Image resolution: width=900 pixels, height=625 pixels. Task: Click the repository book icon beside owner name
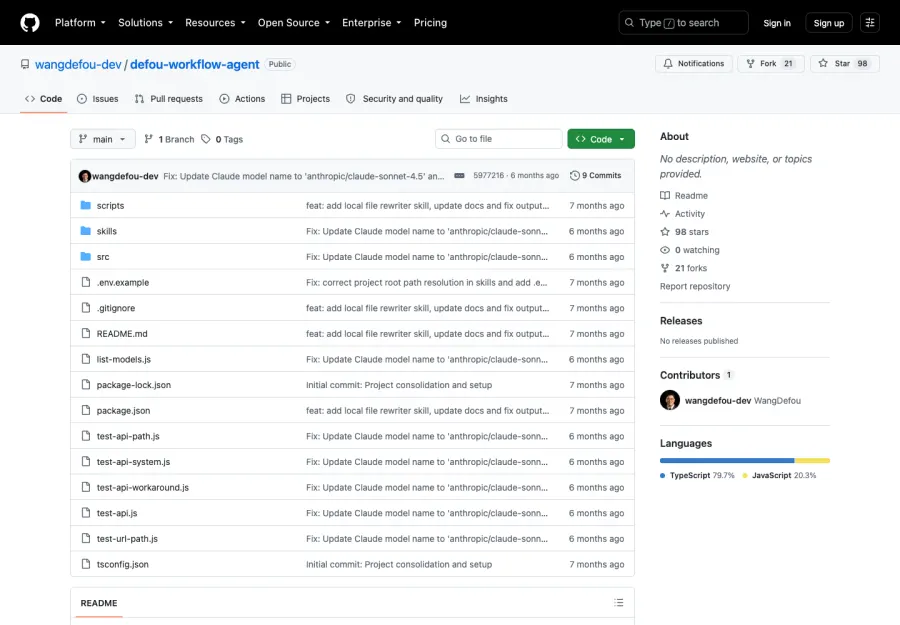[x=25, y=64]
